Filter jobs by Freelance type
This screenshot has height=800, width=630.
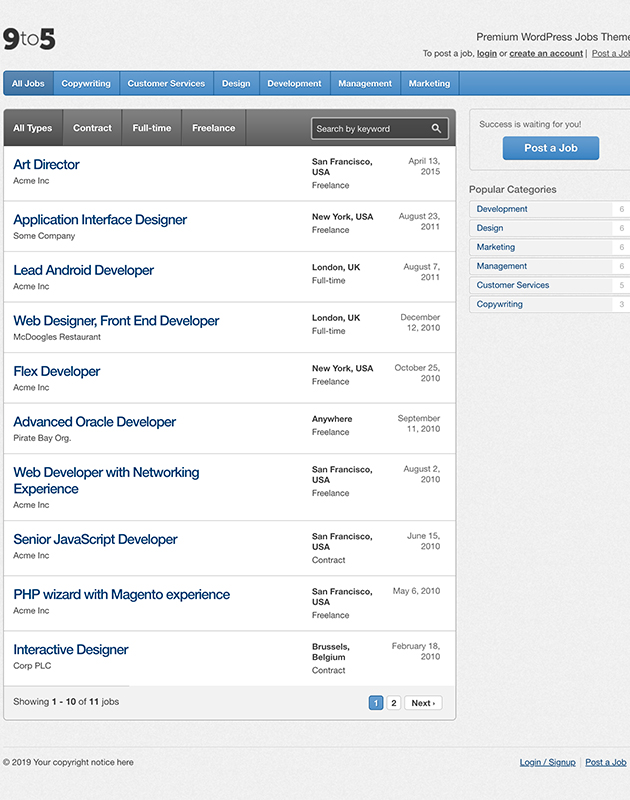pyautogui.click(x=212, y=127)
